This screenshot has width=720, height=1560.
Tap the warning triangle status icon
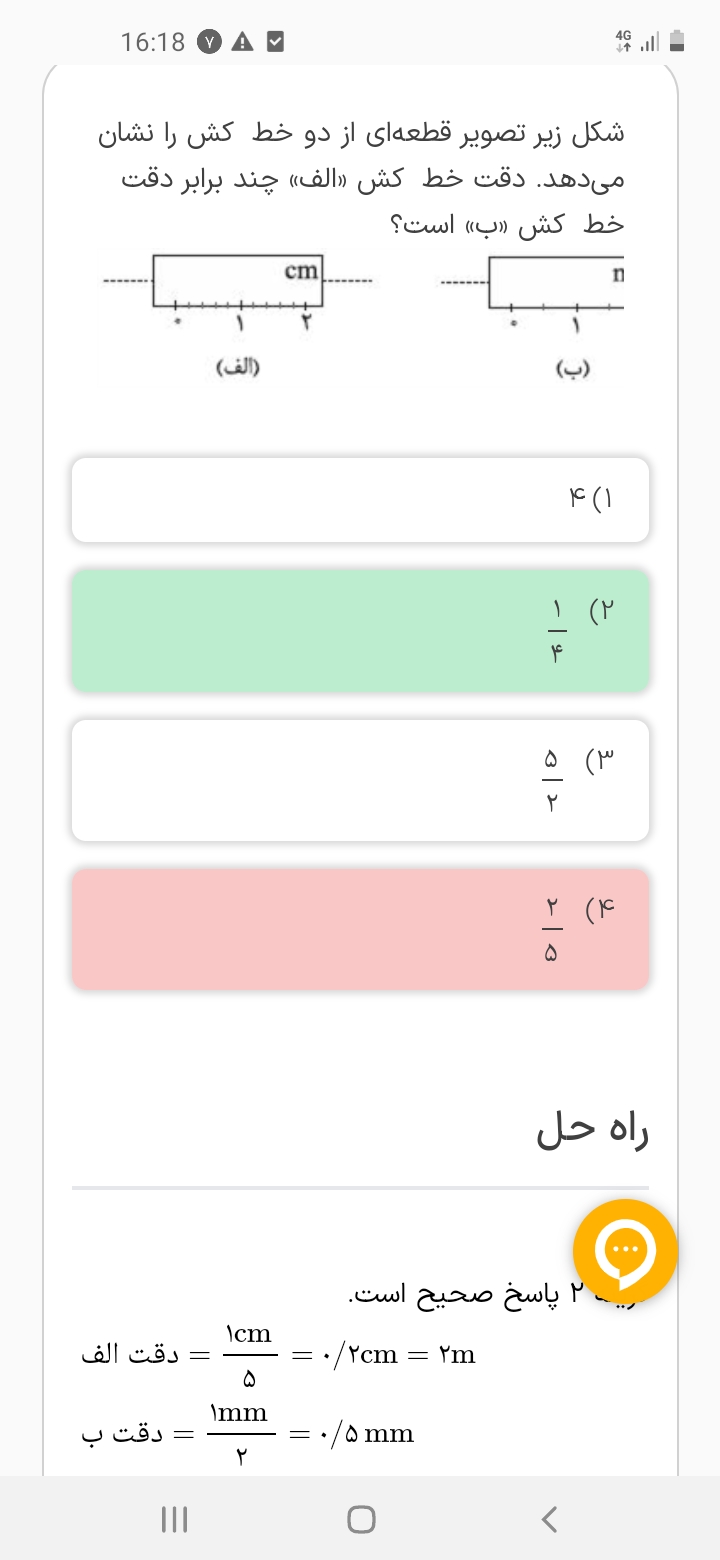click(x=242, y=42)
